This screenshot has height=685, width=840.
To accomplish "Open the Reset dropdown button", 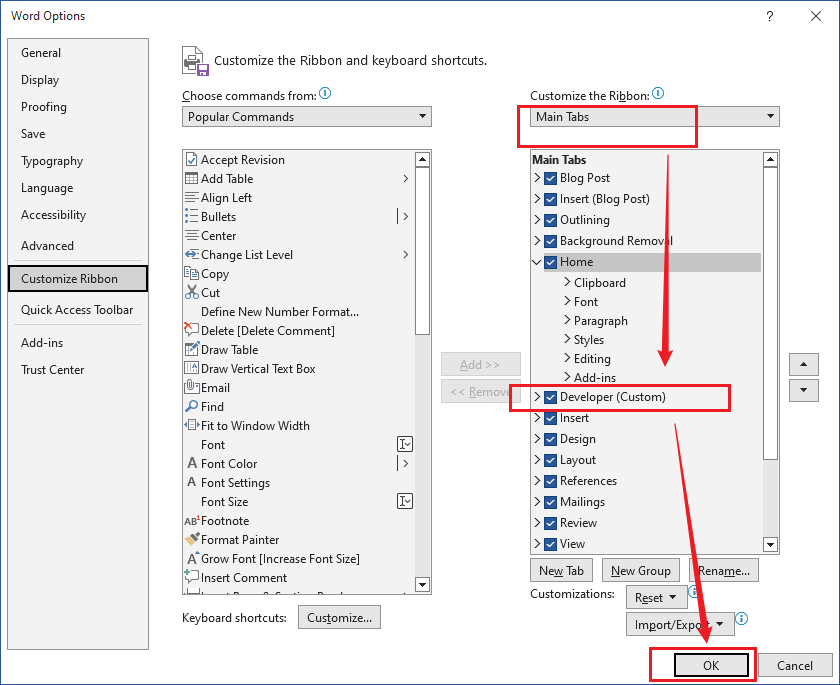I will coord(656,597).
